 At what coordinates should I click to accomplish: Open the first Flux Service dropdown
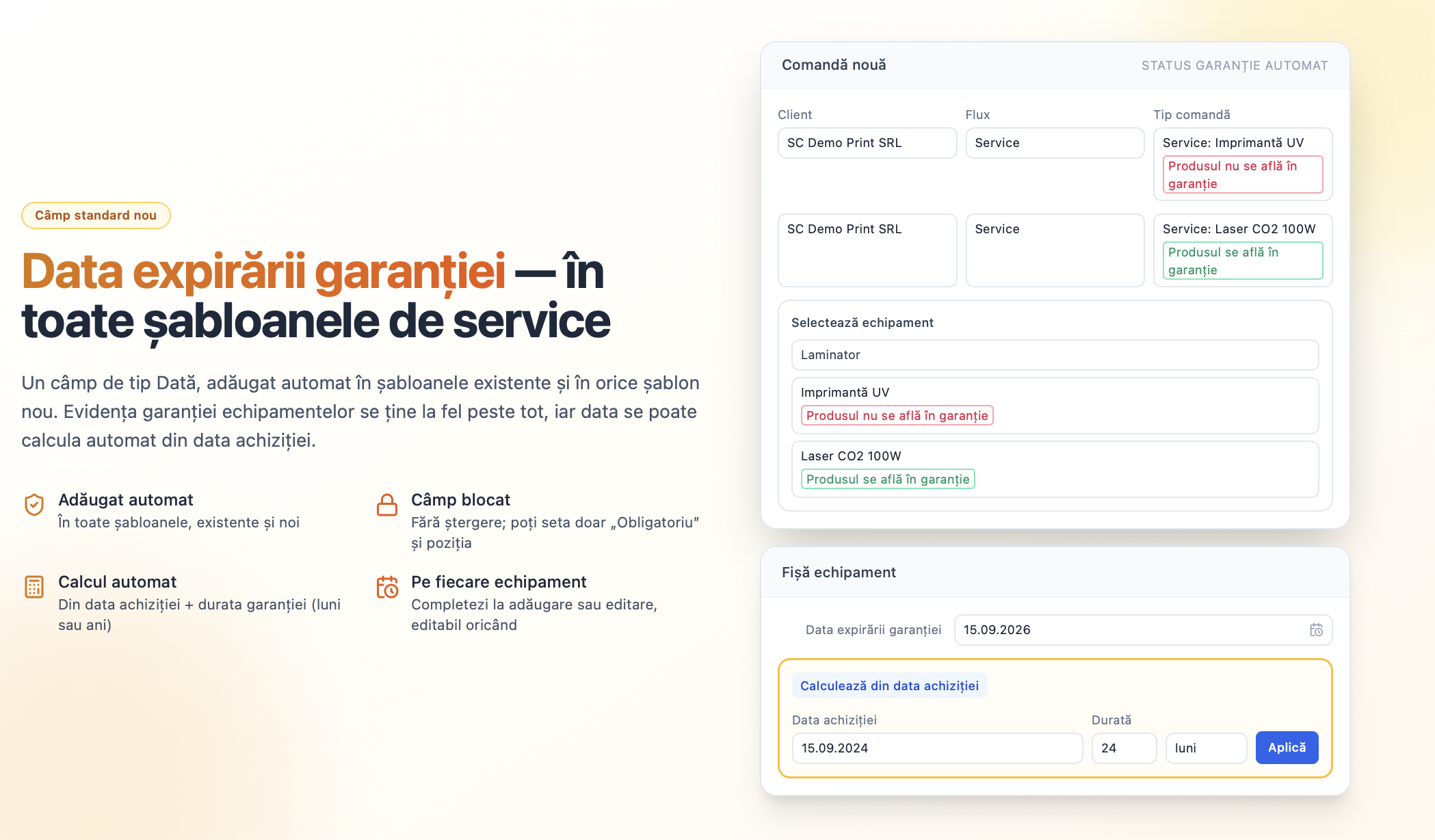pyautogui.click(x=1055, y=143)
